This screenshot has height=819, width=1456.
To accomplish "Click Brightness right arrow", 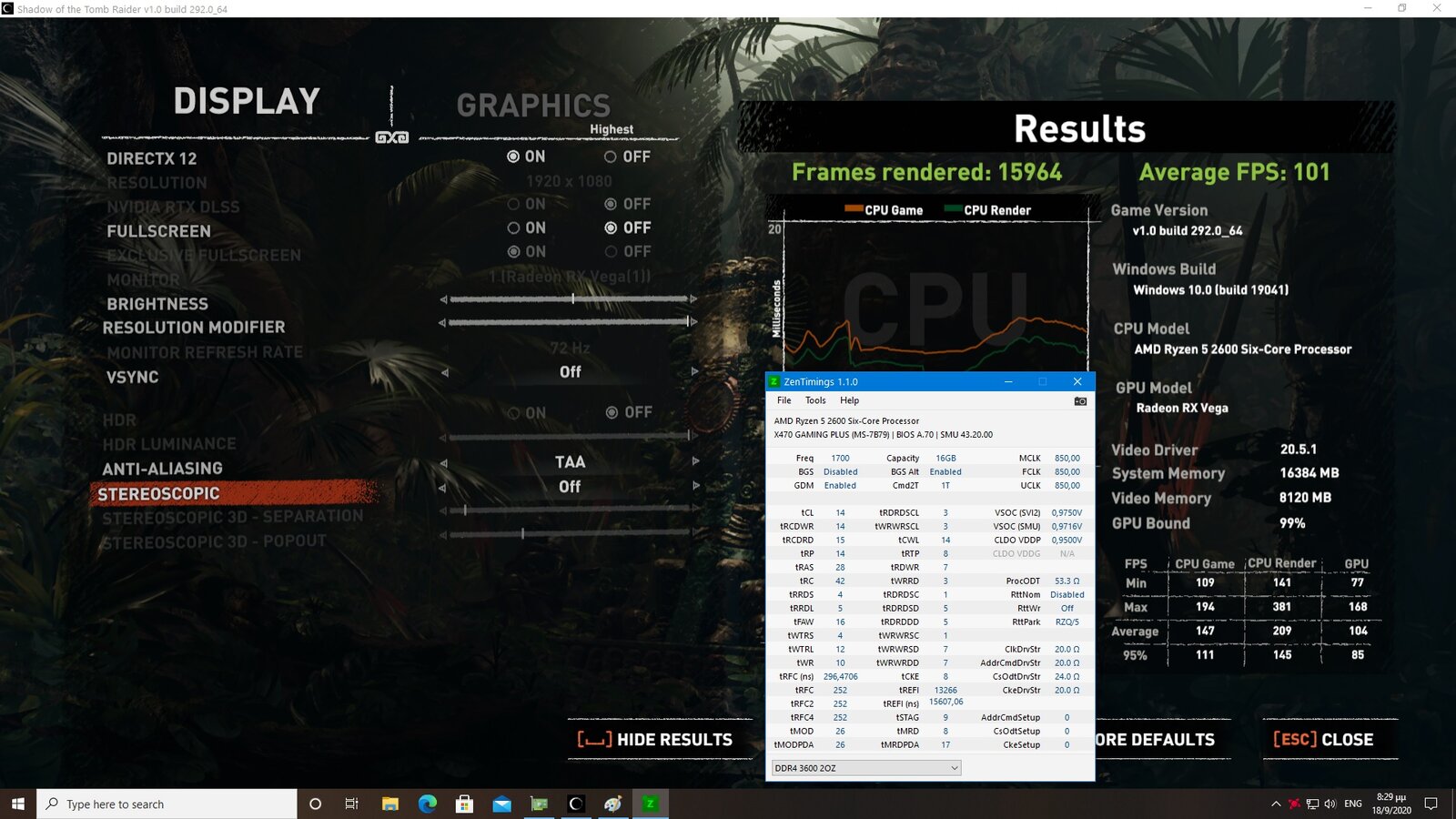I will [x=693, y=298].
